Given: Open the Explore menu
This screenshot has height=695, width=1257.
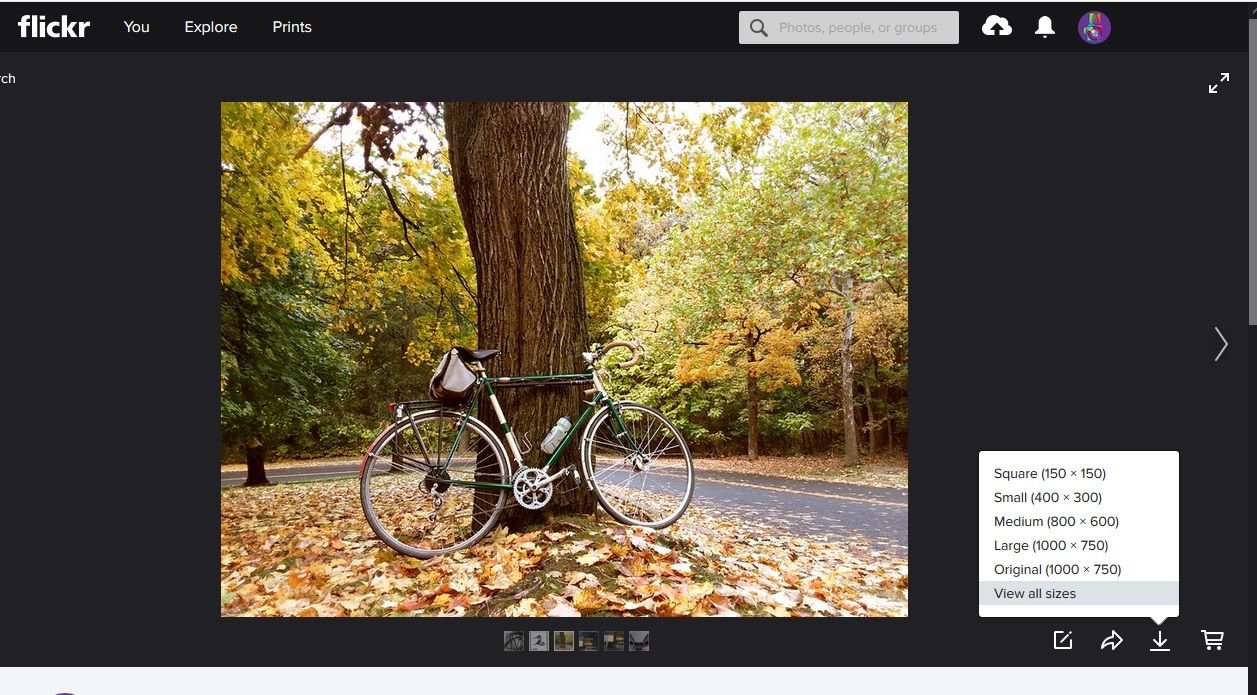Looking at the screenshot, I should click(211, 27).
